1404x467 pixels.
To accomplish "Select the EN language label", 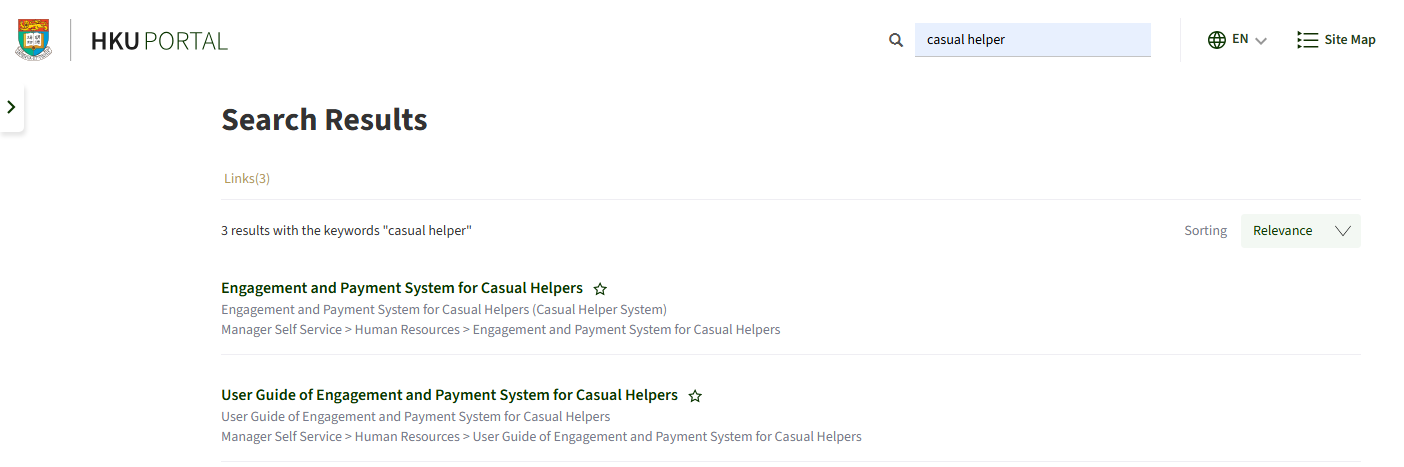I will (1240, 39).
